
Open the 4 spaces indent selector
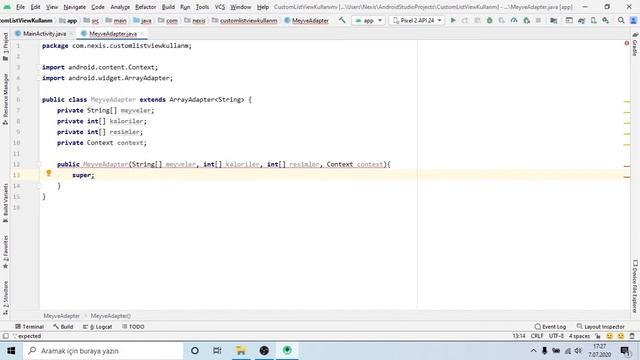click(x=579, y=336)
